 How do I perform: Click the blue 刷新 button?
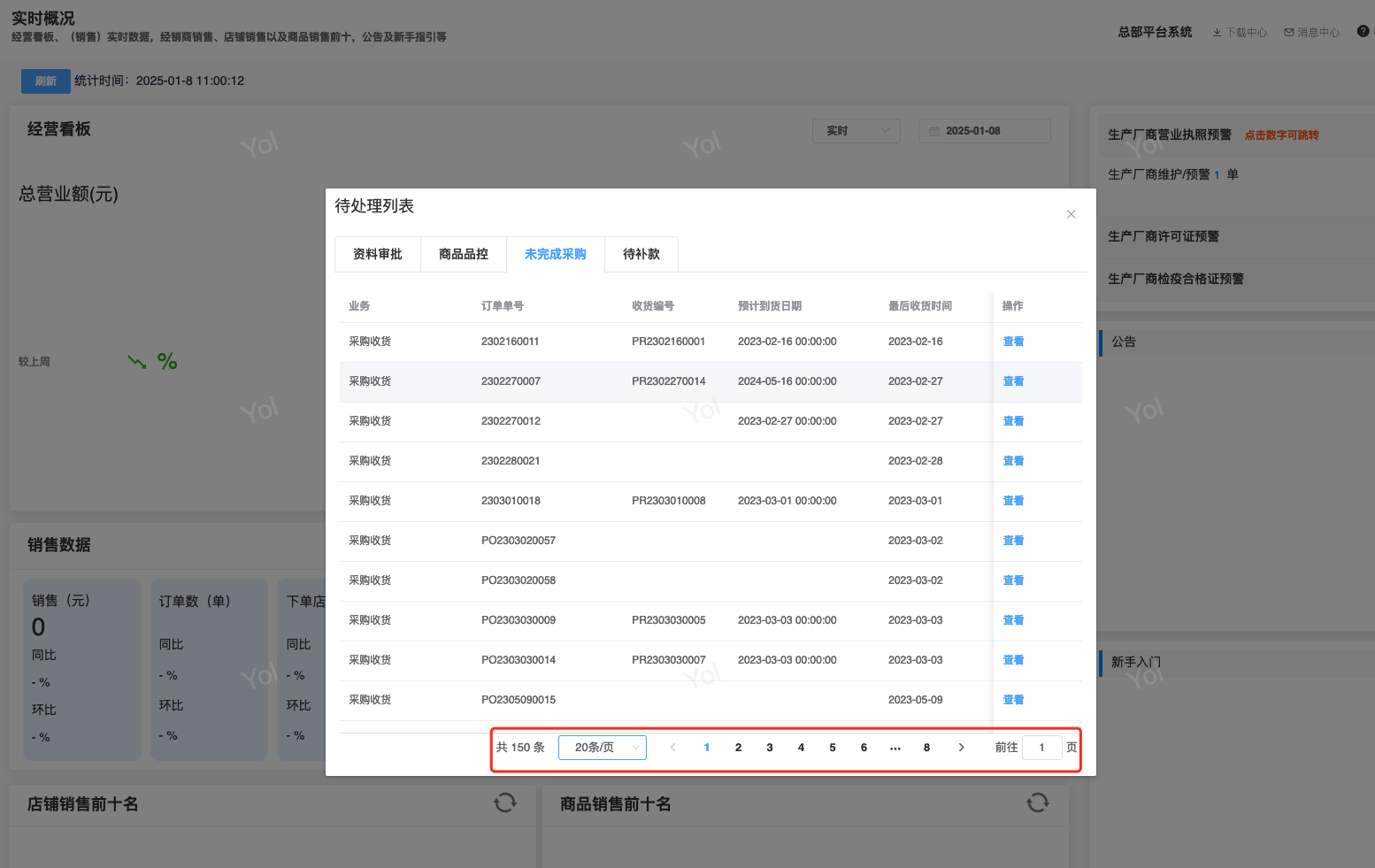point(46,81)
